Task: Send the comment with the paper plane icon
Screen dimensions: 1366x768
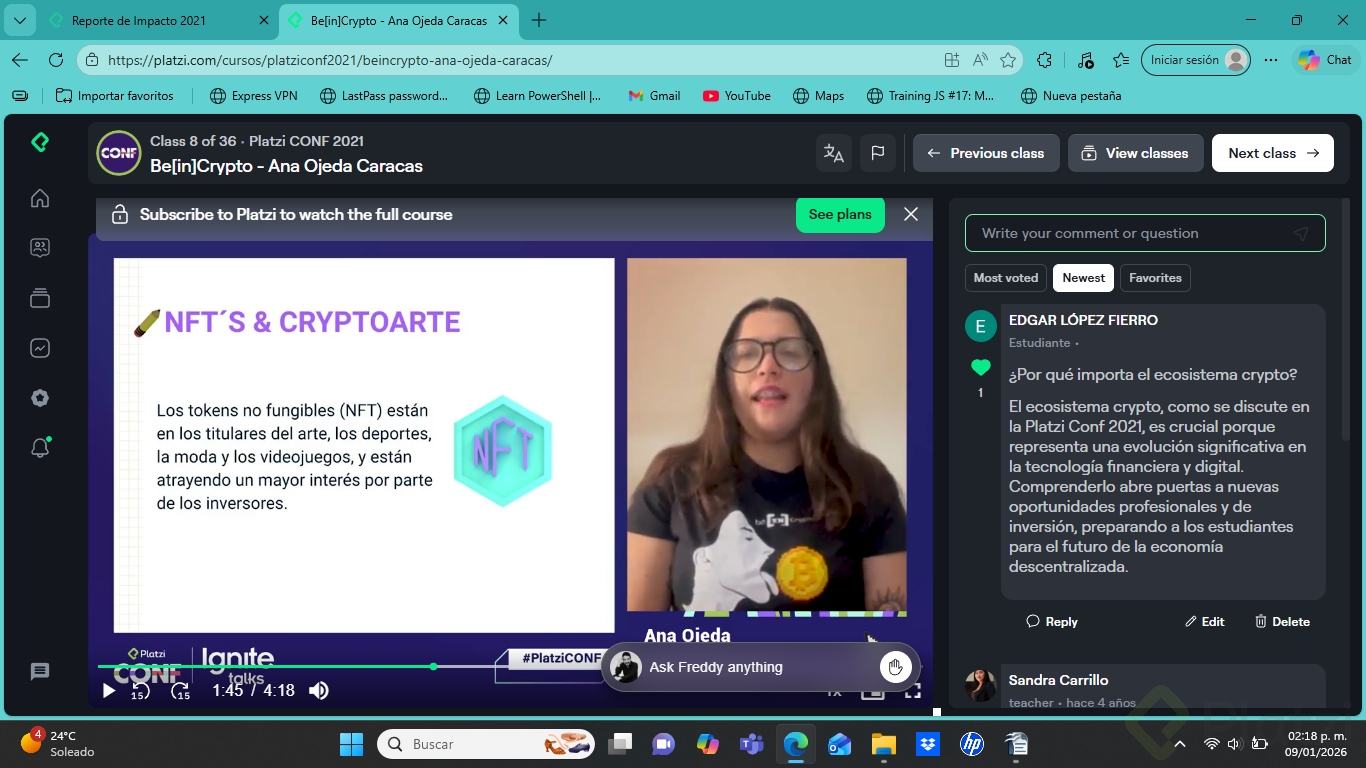Action: pos(1300,233)
